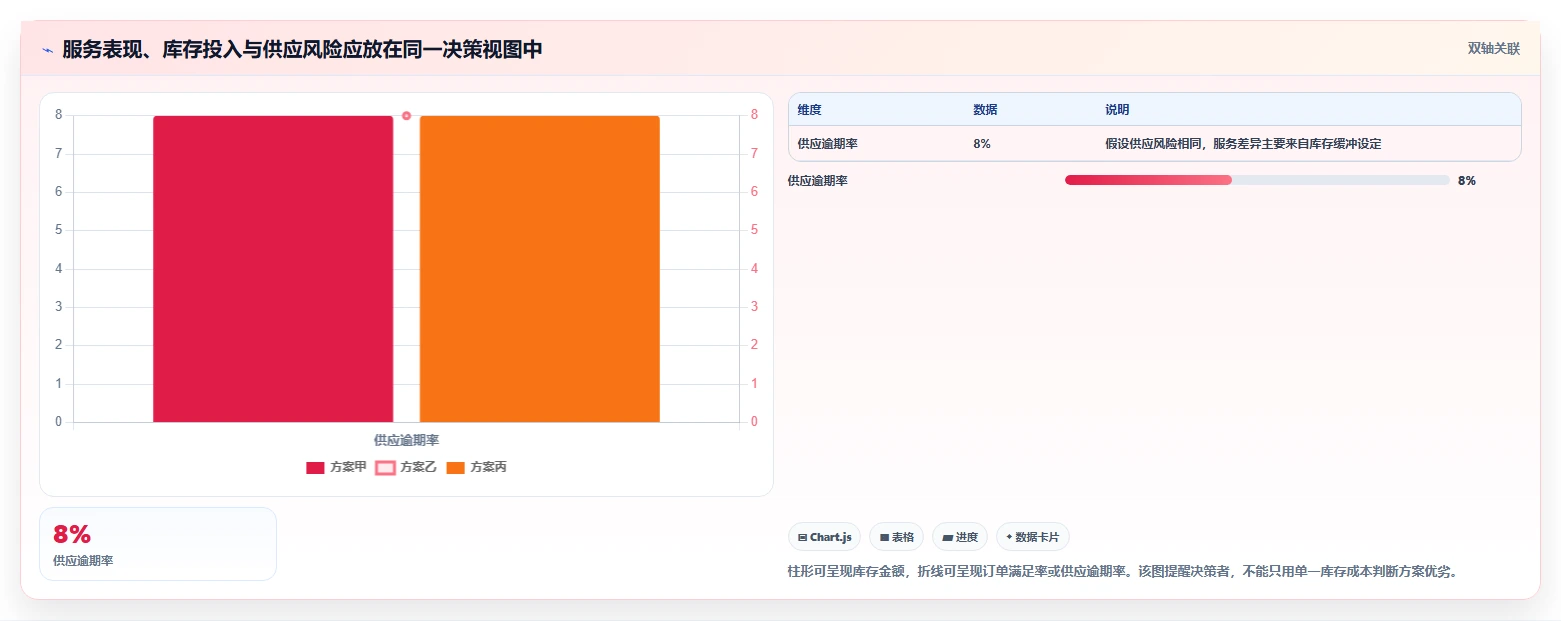1561x621 pixels.
Task: Click the 供应逾期率 x-axis label under chart
Action: point(407,440)
